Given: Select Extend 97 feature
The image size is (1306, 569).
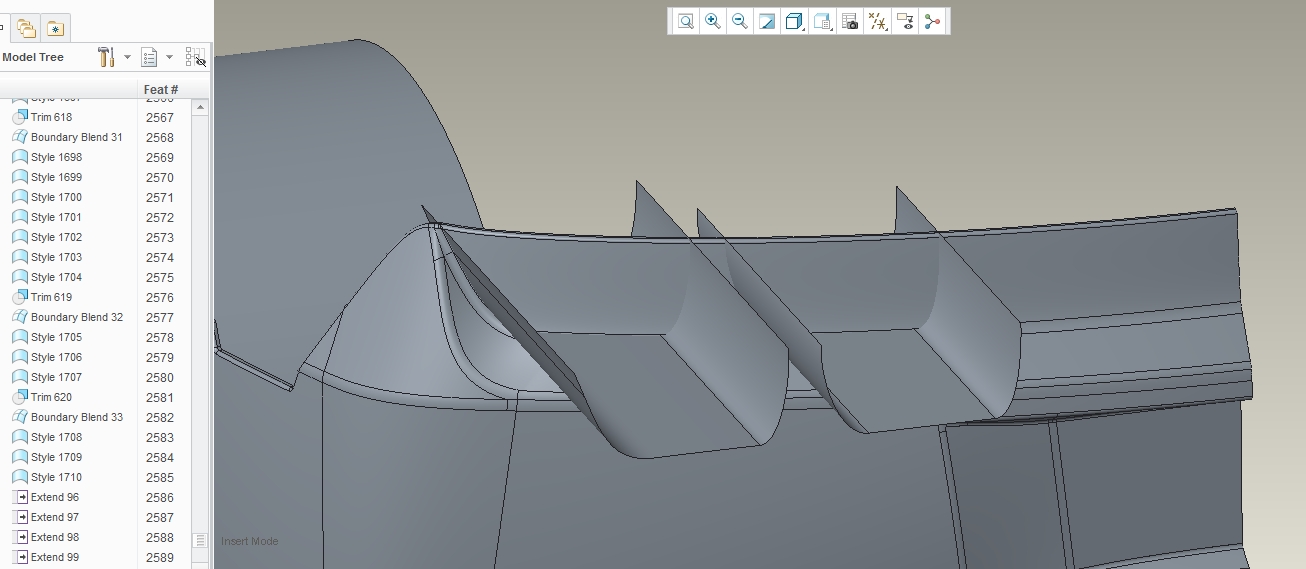Looking at the screenshot, I should (55, 517).
